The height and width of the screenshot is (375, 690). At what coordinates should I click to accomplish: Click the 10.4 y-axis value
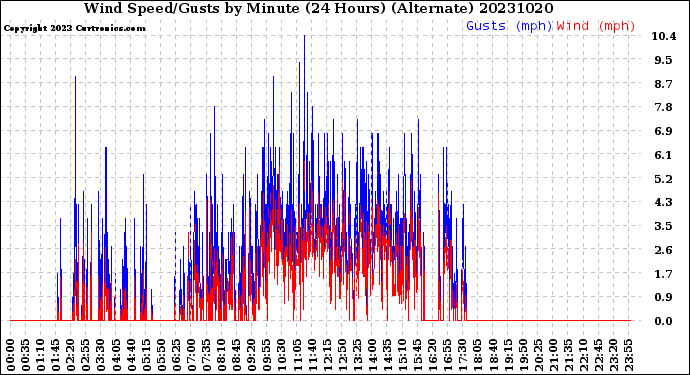pyautogui.click(x=664, y=36)
